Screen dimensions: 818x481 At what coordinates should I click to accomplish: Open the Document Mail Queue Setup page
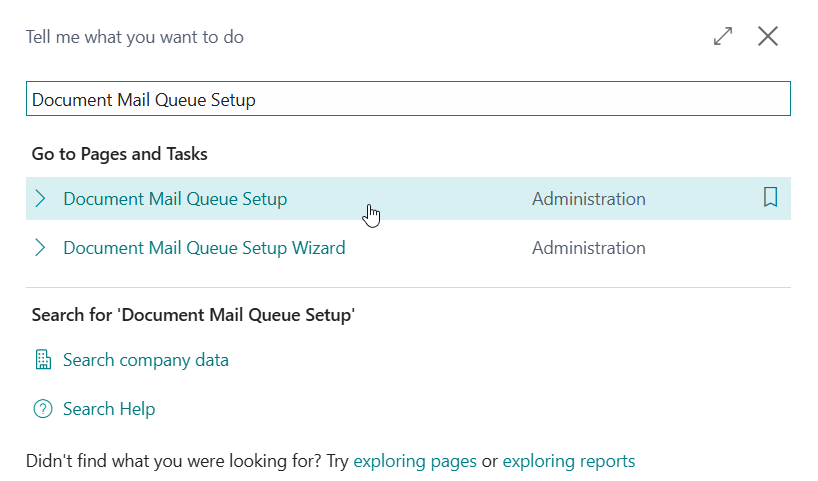(175, 199)
